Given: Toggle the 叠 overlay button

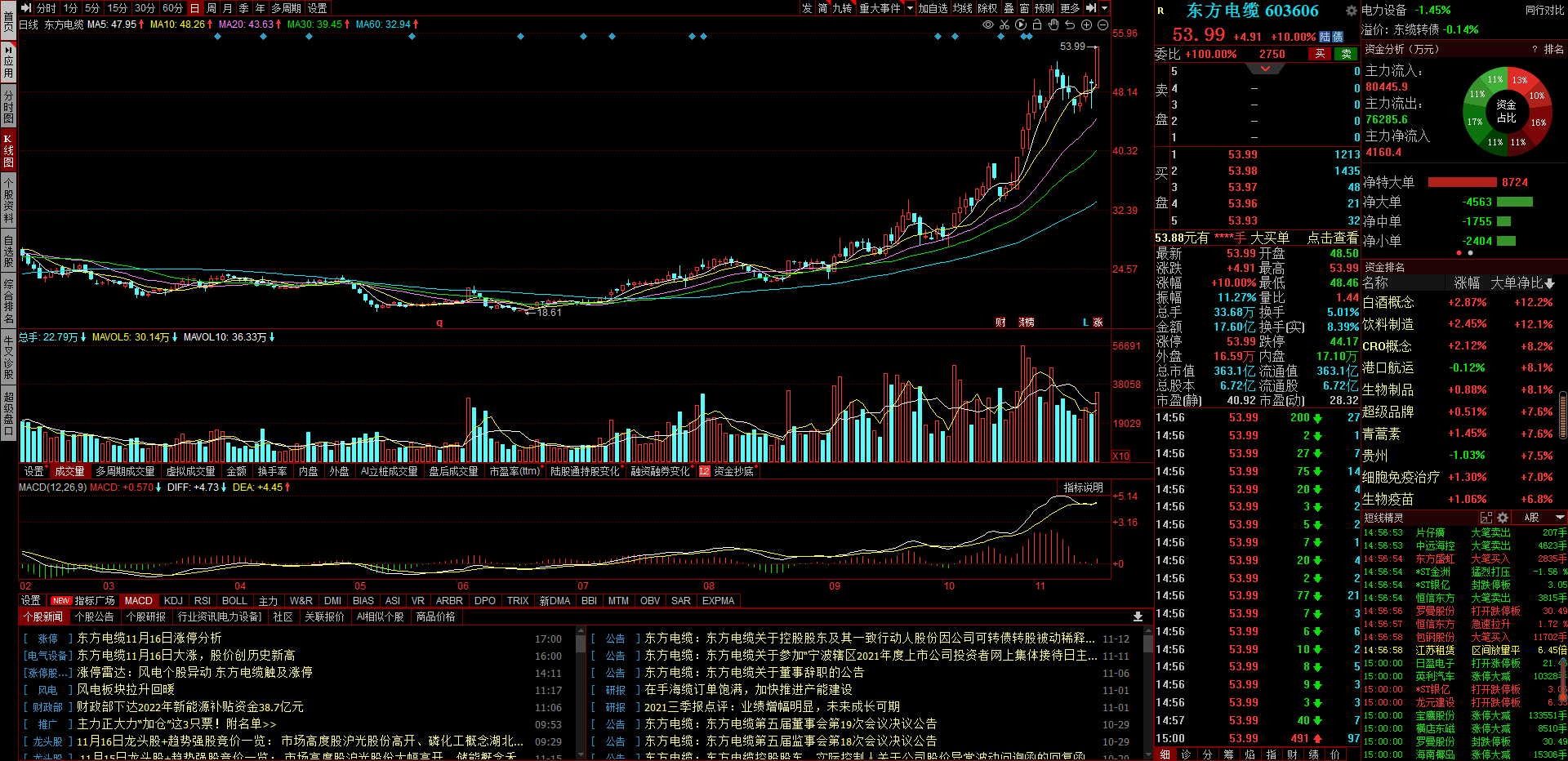Looking at the screenshot, I should [x=1009, y=8].
